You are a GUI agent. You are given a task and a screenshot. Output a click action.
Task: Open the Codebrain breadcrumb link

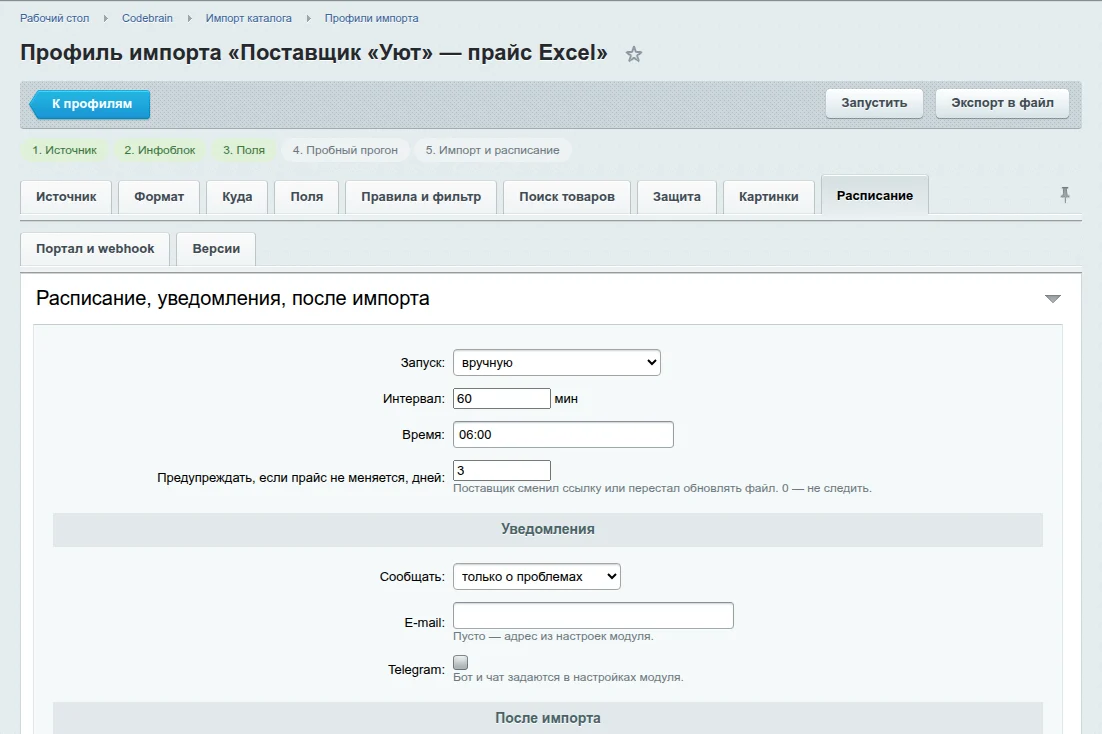[x=147, y=18]
